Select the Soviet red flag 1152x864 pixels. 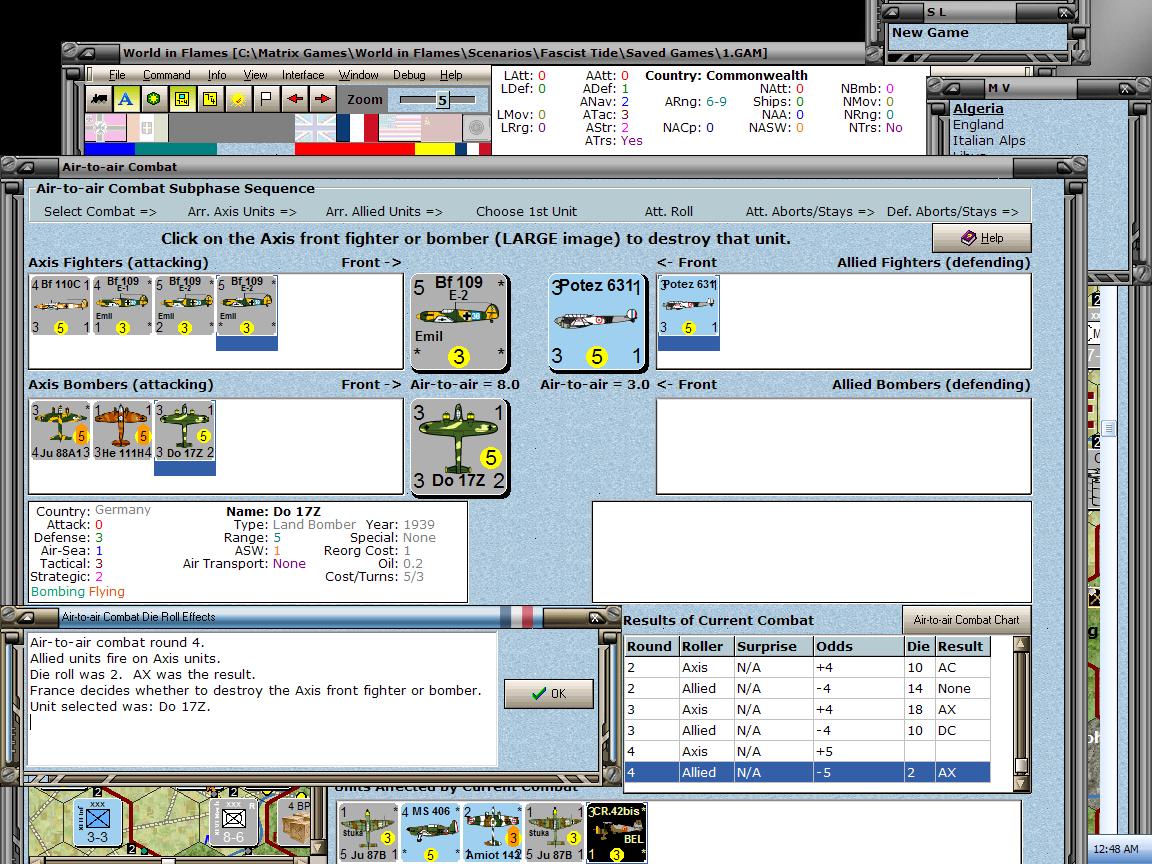[441, 128]
